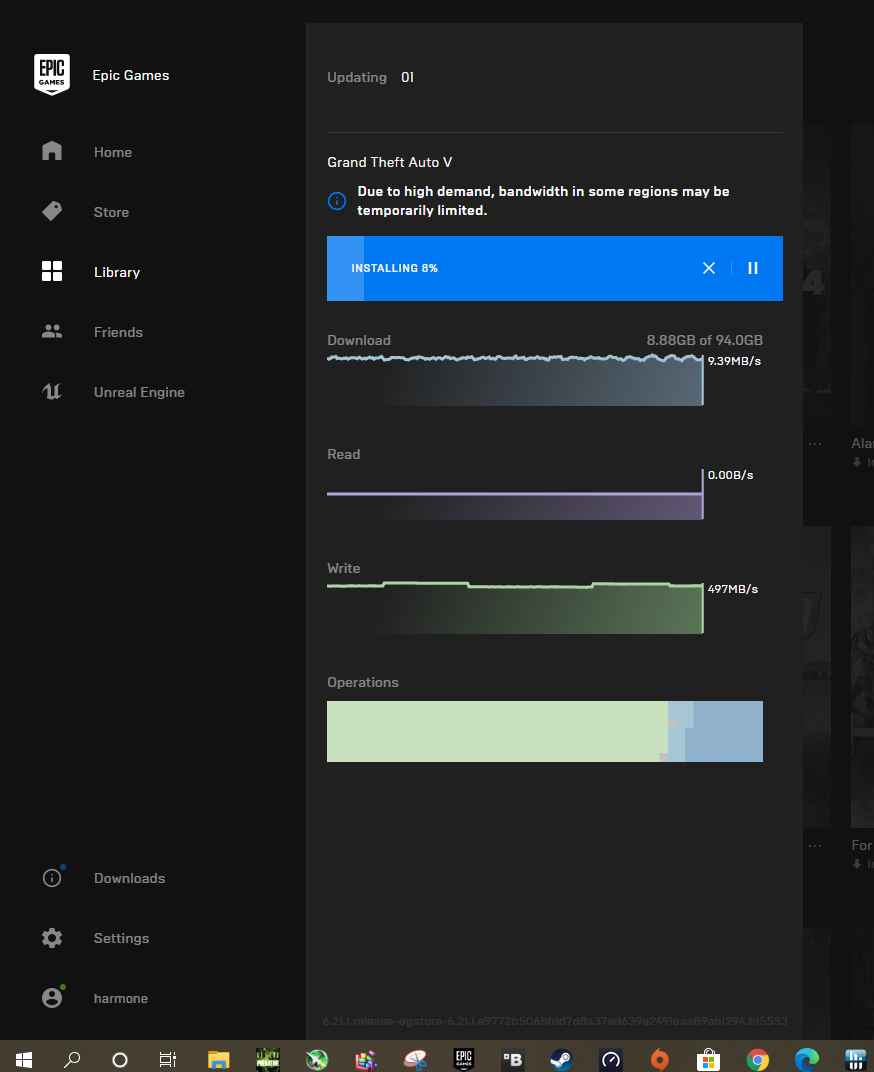Click the Updating 01 header
Screen dimensions: 874x1072
click(x=370, y=77)
